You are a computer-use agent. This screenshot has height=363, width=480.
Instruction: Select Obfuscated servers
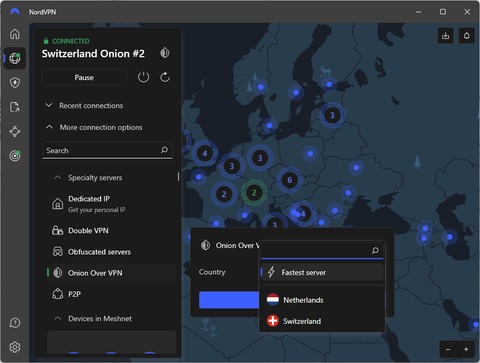click(x=111, y=252)
